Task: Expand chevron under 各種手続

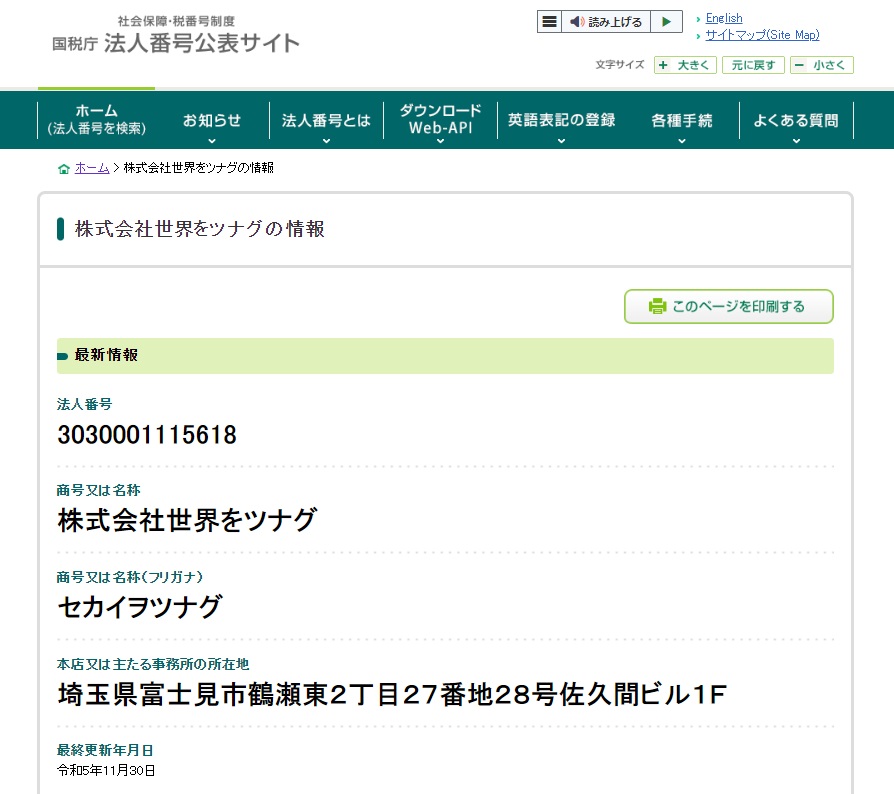Action: tap(682, 141)
